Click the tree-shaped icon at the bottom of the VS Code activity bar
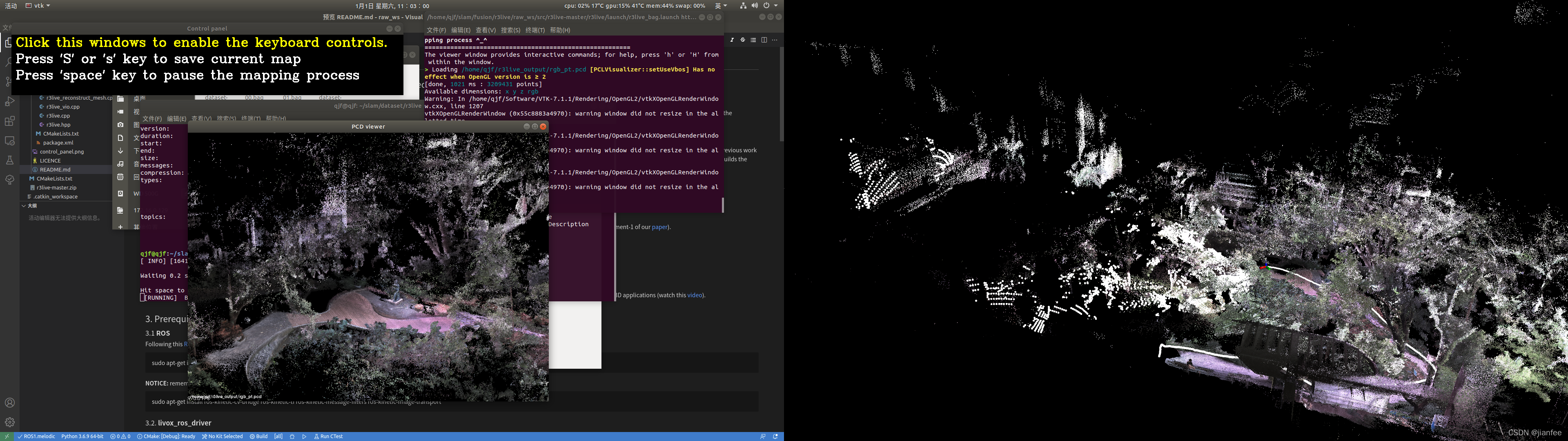 (10, 180)
